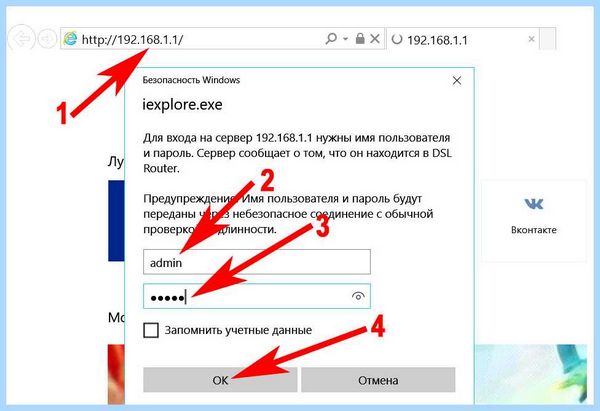
Task: Close the 192.168.1.1 tab
Action: tap(531, 39)
